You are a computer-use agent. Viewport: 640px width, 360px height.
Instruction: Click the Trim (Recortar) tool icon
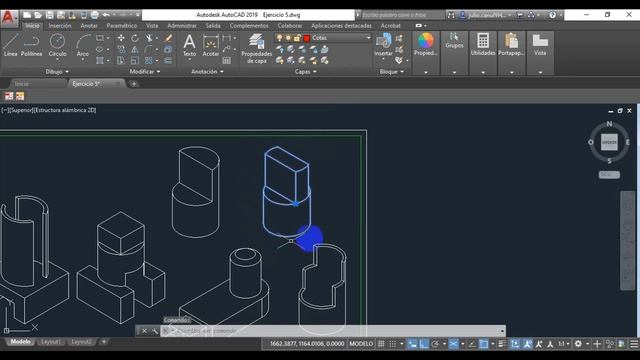[149, 38]
